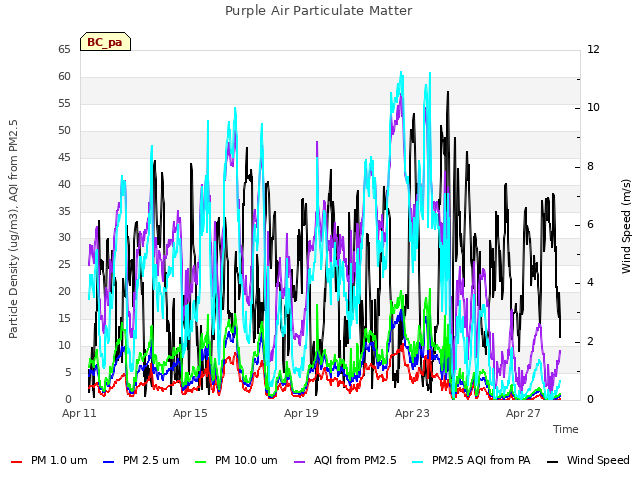This screenshot has height=480, width=640.
Task: Toggle the PM 2.5 um legend entry
Action: (141, 461)
